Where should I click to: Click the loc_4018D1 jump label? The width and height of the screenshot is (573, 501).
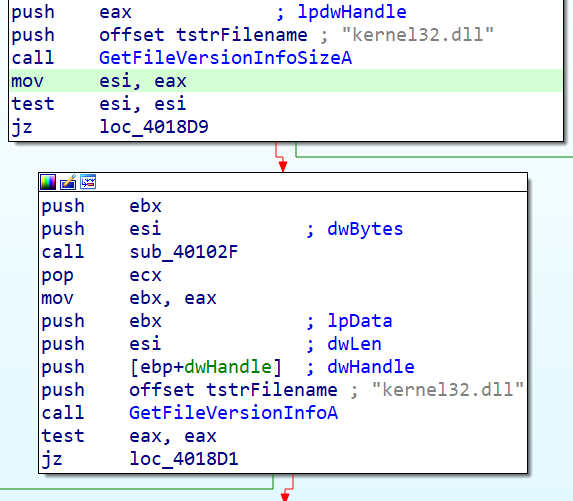pos(184,459)
